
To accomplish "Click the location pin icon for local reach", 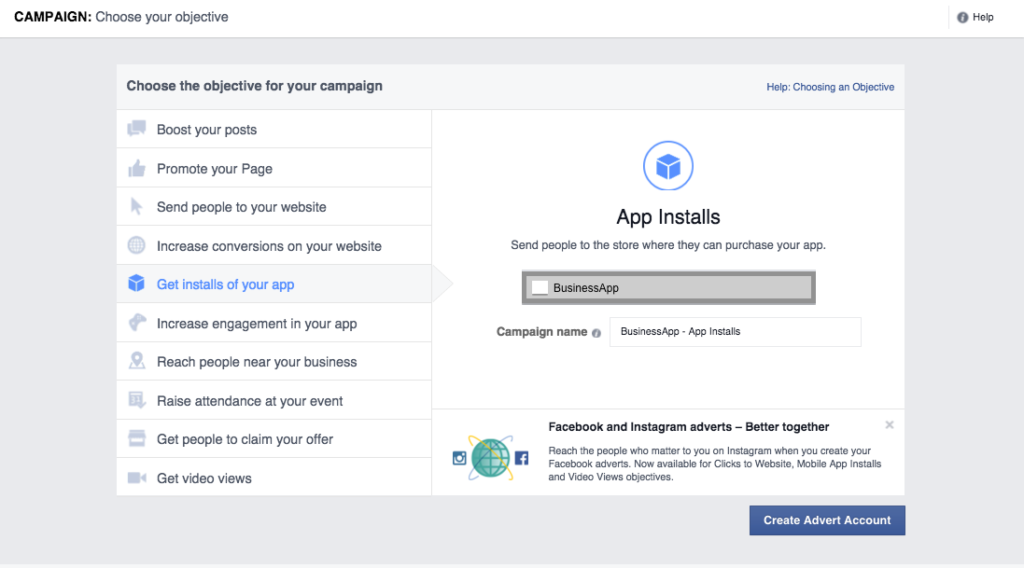I will [x=137, y=362].
